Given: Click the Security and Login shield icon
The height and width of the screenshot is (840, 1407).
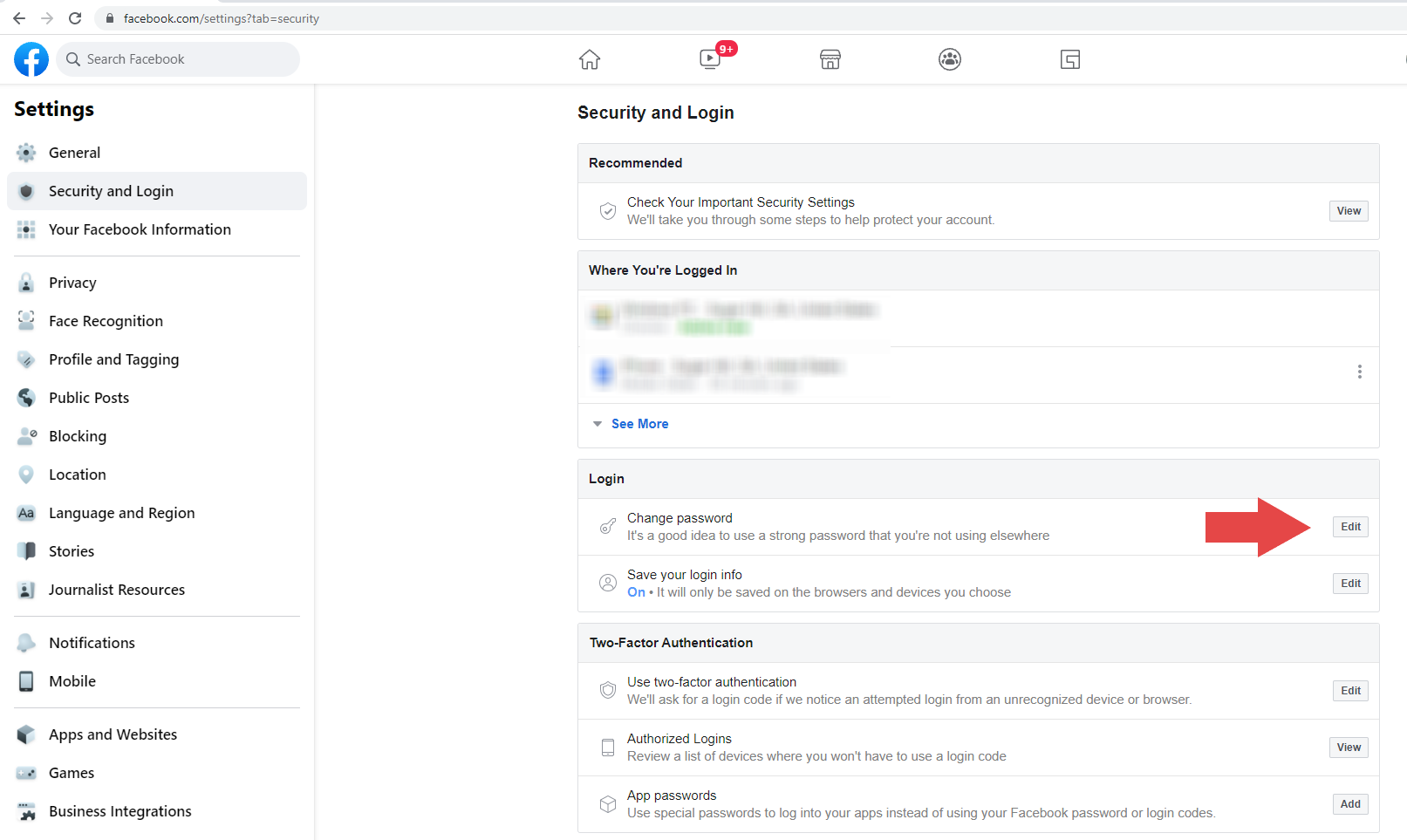Looking at the screenshot, I should [x=26, y=191].
